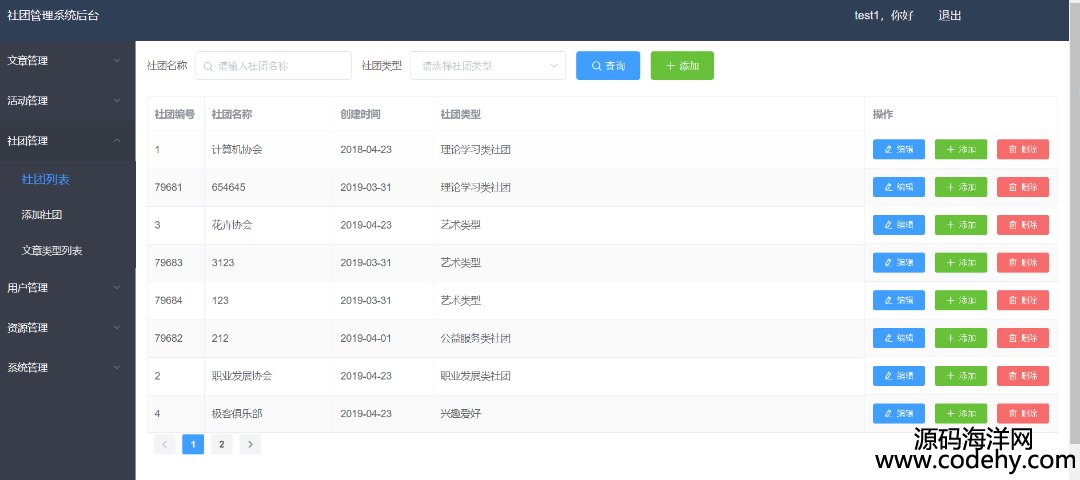Expand the 文章管理 sidebar menu

click(66, 61)
